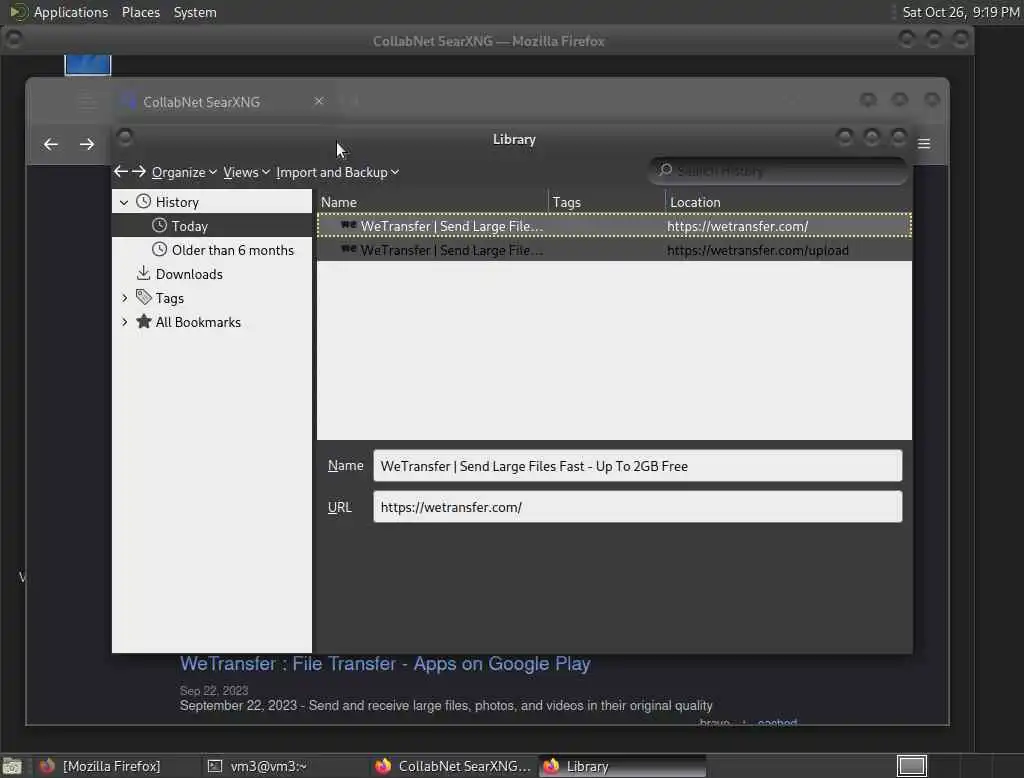Click the Tags label icon
This screenshot has width=1024, height=778.
pos(144,297)
